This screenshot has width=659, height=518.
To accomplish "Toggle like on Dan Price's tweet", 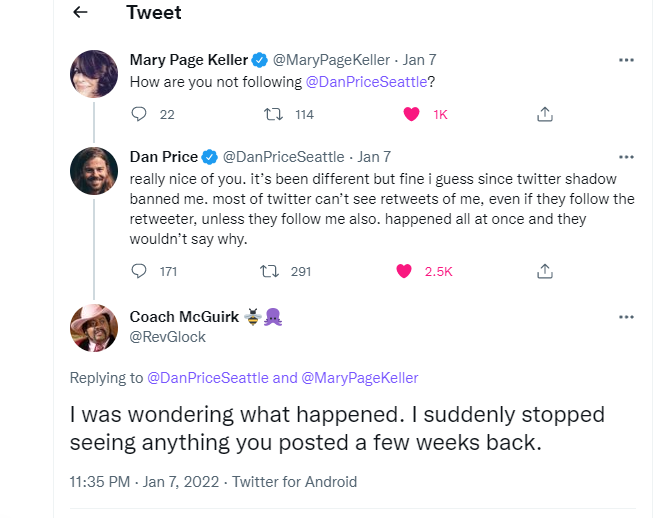I will tap(404, 271).
